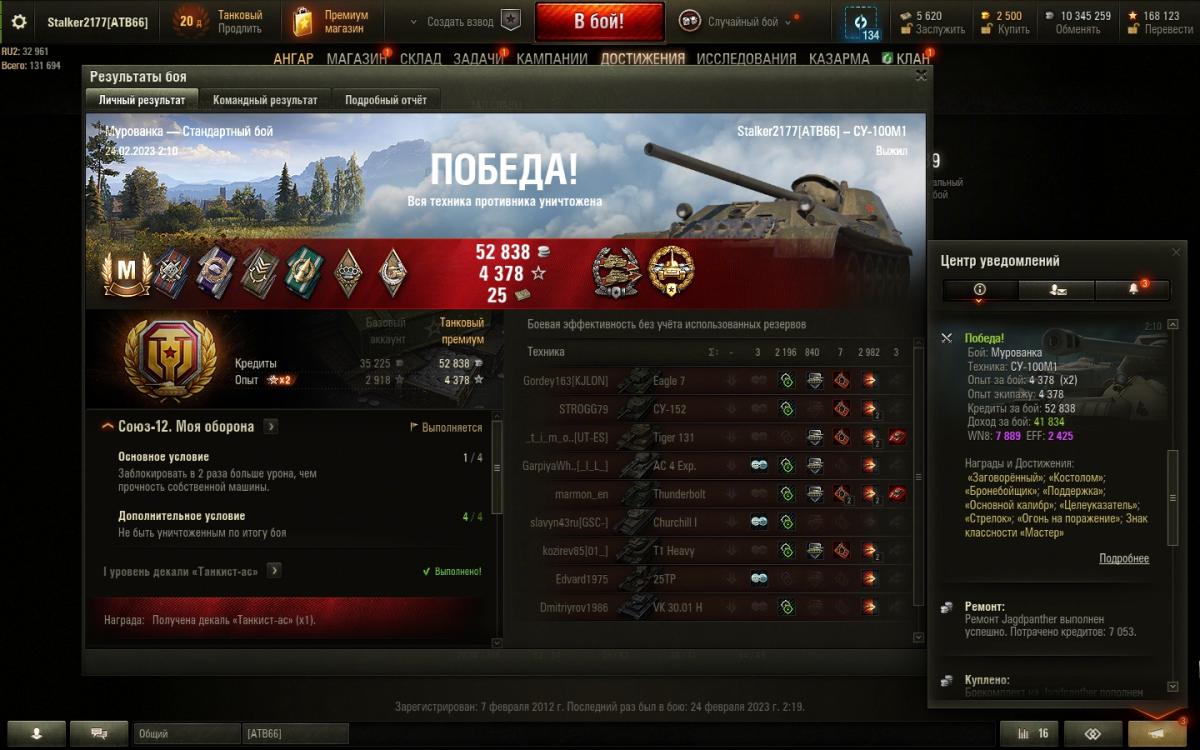Open the Создать взвод dropdown arrow
Viewport: 1200px width, 750px height.
[416, 21]
